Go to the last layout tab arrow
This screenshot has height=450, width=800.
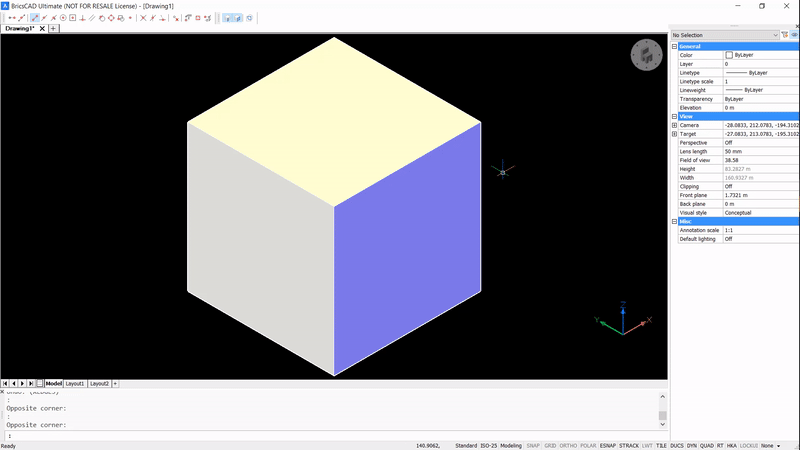[31, 383]
